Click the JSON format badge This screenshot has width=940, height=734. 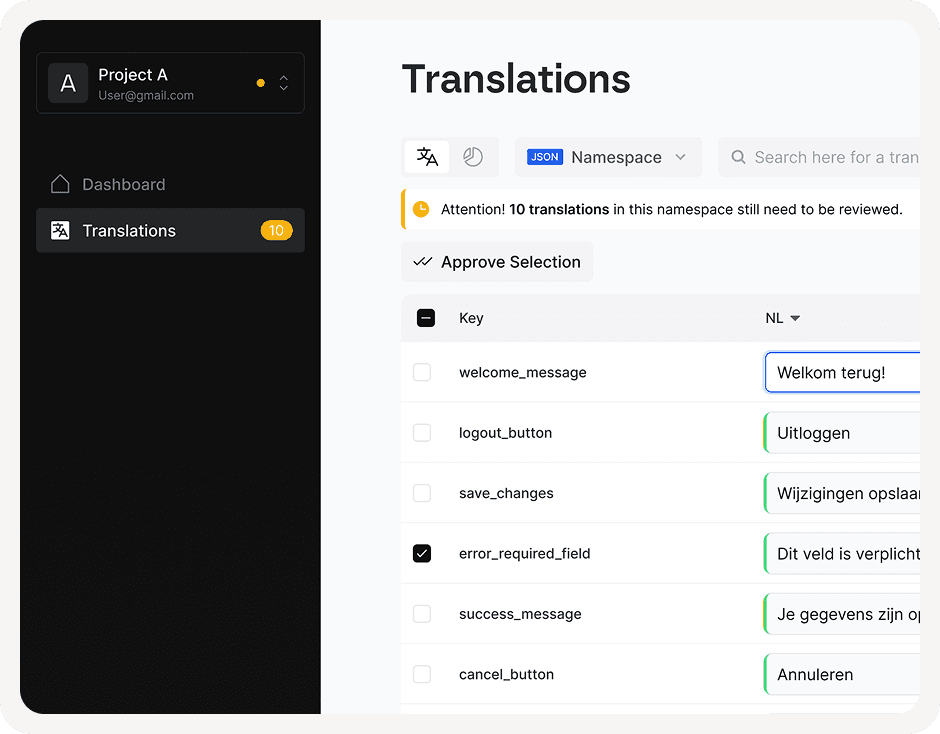(545, 157)
